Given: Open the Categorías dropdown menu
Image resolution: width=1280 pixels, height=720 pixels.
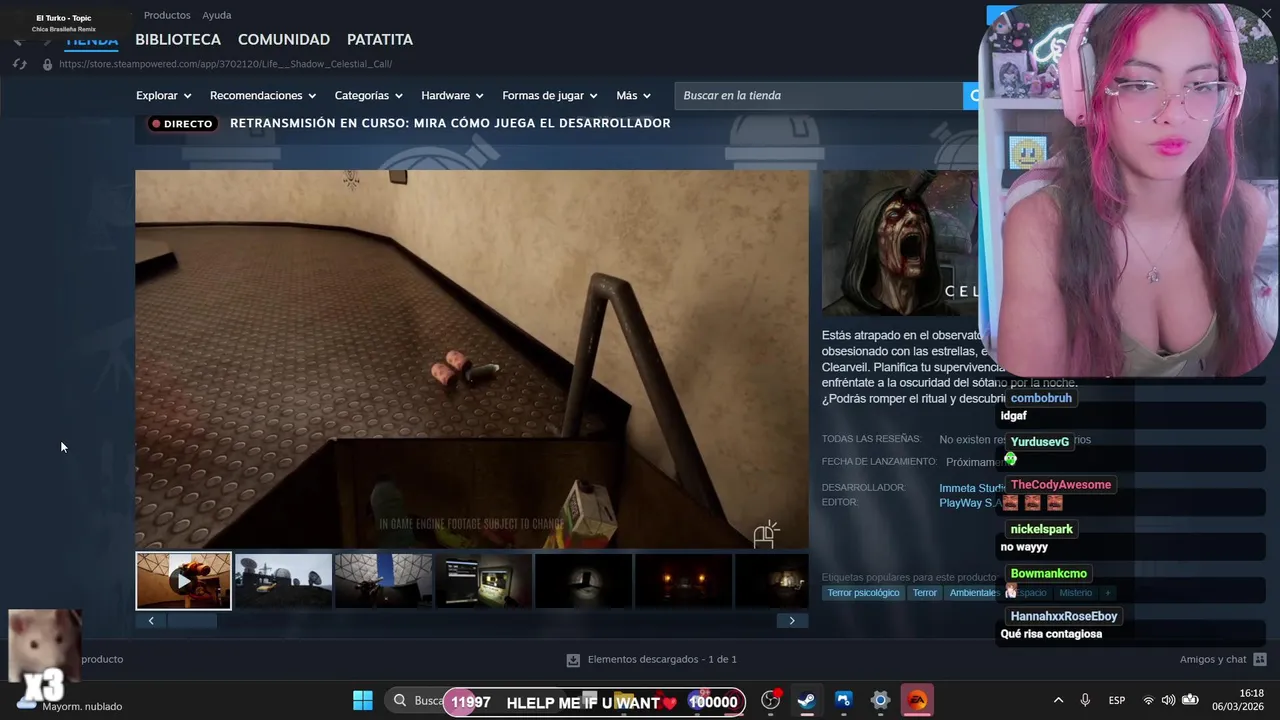Looking at the screenshot, I should coord(369,96).
